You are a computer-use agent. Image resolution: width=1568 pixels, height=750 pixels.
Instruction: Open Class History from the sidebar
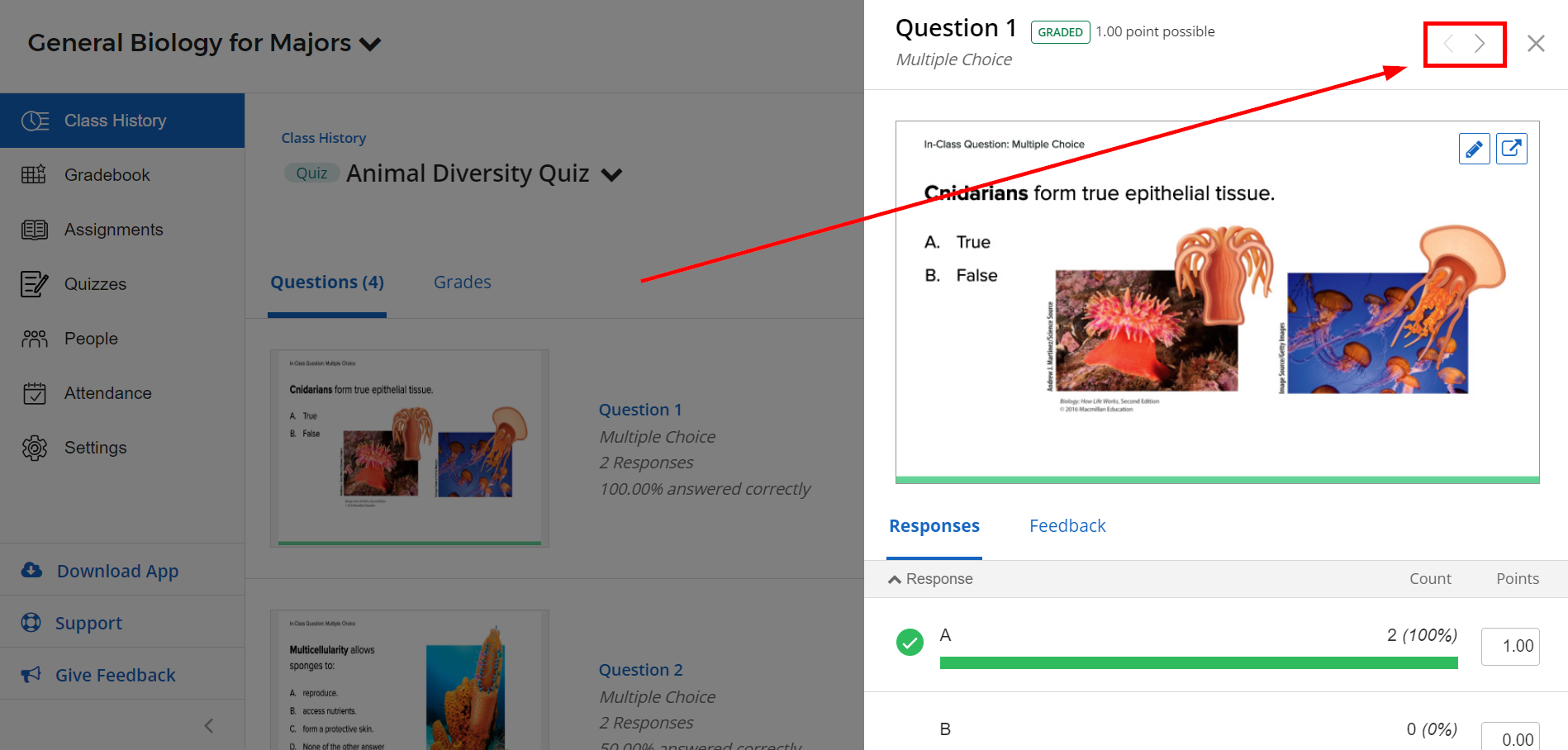pos(115,121)
